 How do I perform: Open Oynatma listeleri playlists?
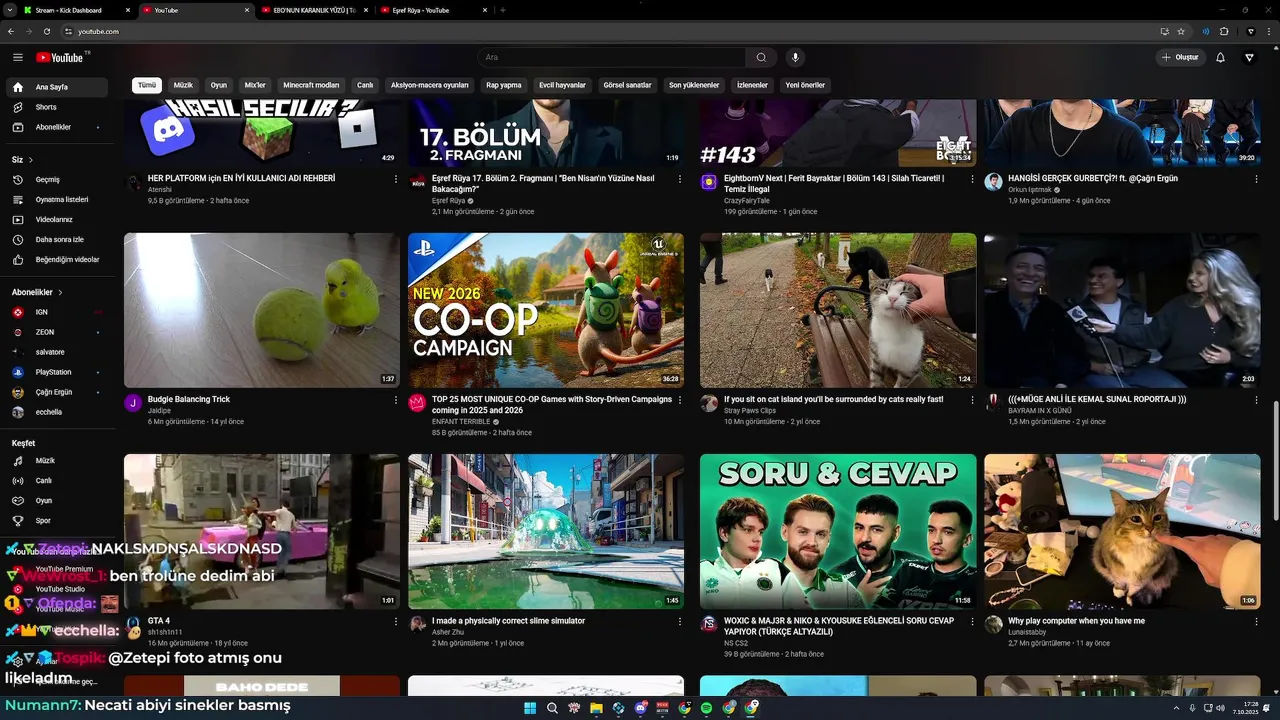(x=58, y=199)
